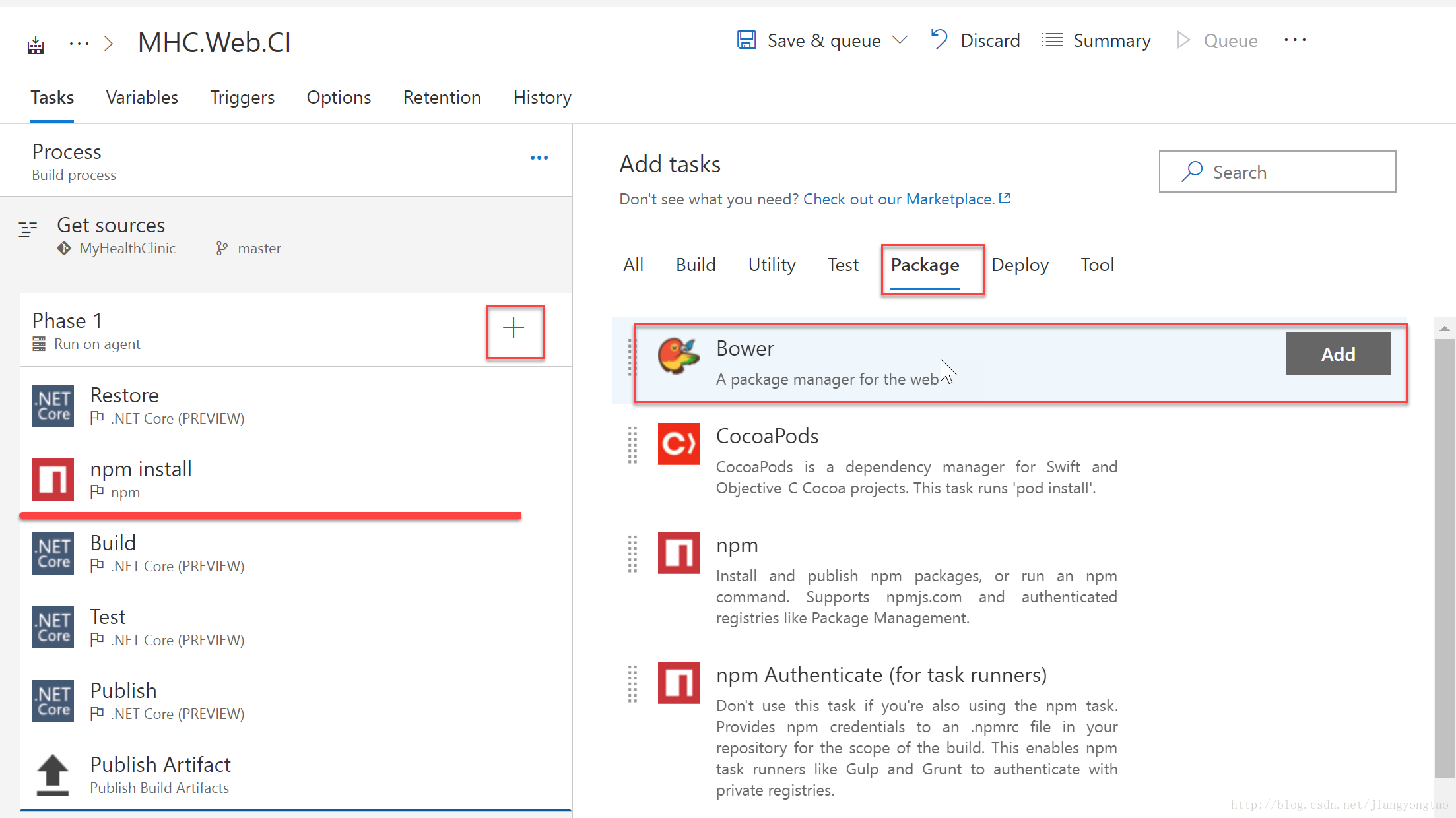
Task: Select the Package category tab
Action: (925, 265)
